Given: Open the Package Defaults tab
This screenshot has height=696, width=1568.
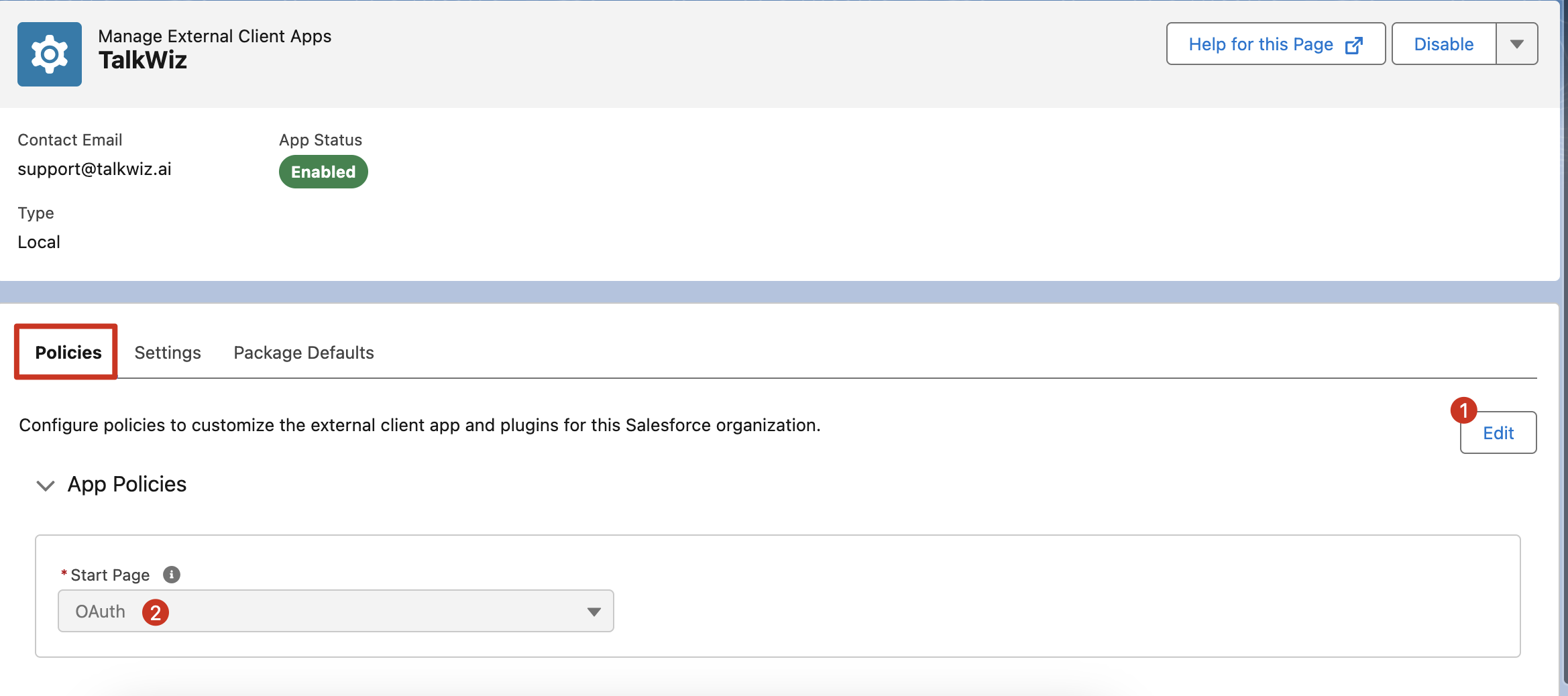Looking at the screenshot, I should pos(304,353).
